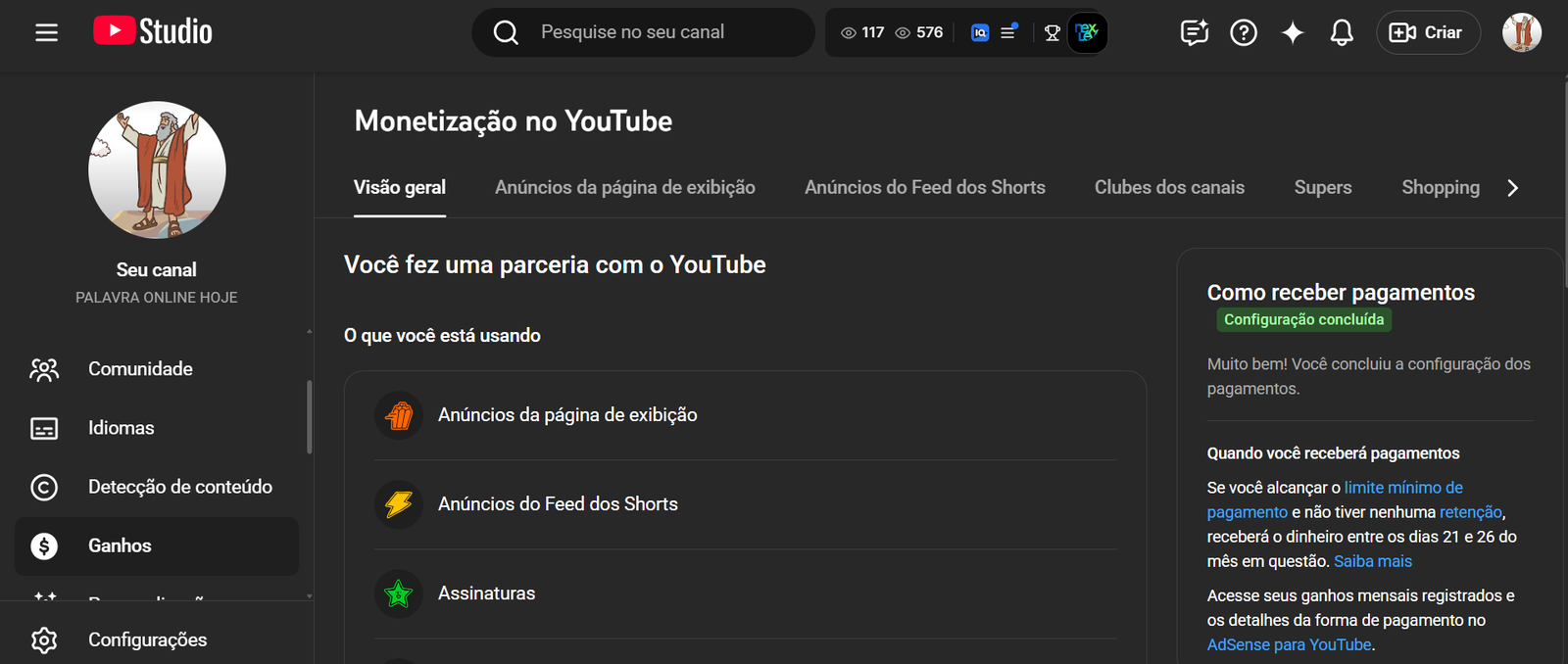Click the orange popcorn watch page ads icon
This screenshot has height=664, width=1568.
pos(399,415)
